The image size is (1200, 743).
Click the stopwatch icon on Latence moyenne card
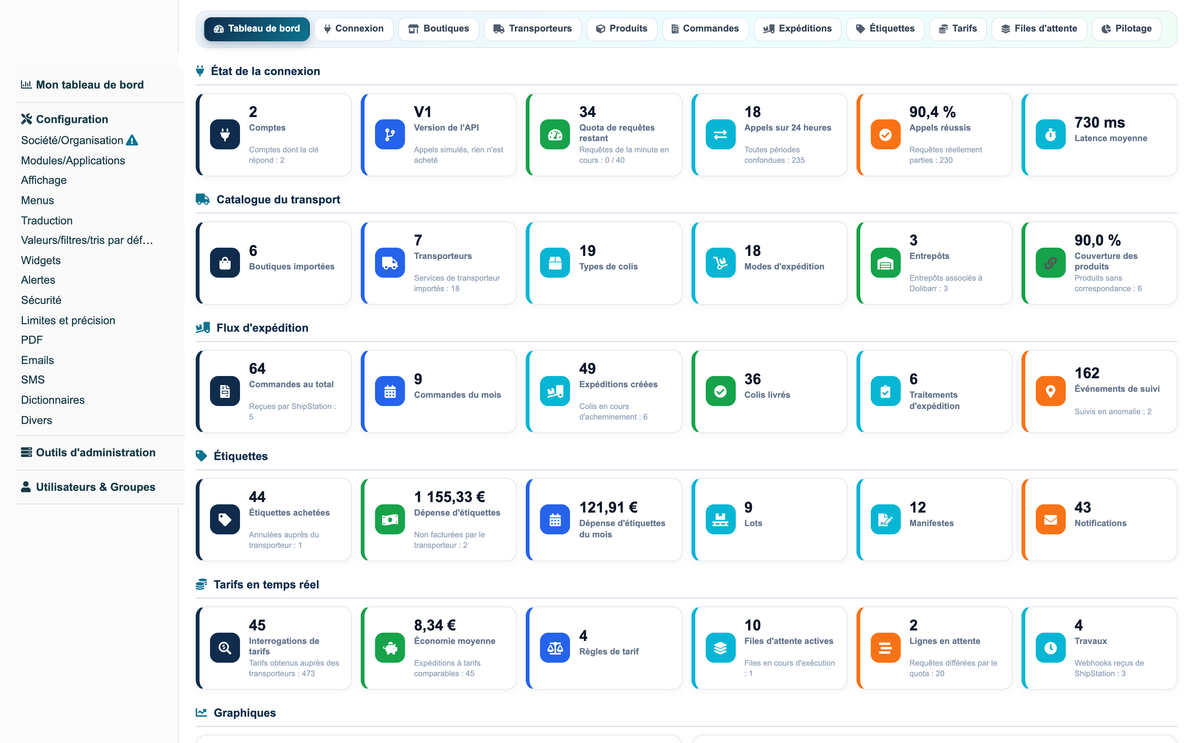click(x=1050, y=135)
